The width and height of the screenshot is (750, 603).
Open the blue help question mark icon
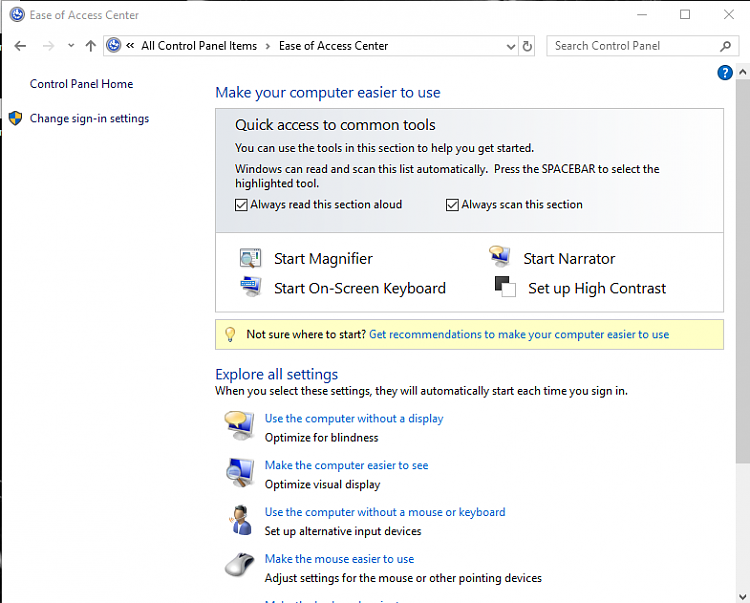pyautogui.click(x=726, y=73)
